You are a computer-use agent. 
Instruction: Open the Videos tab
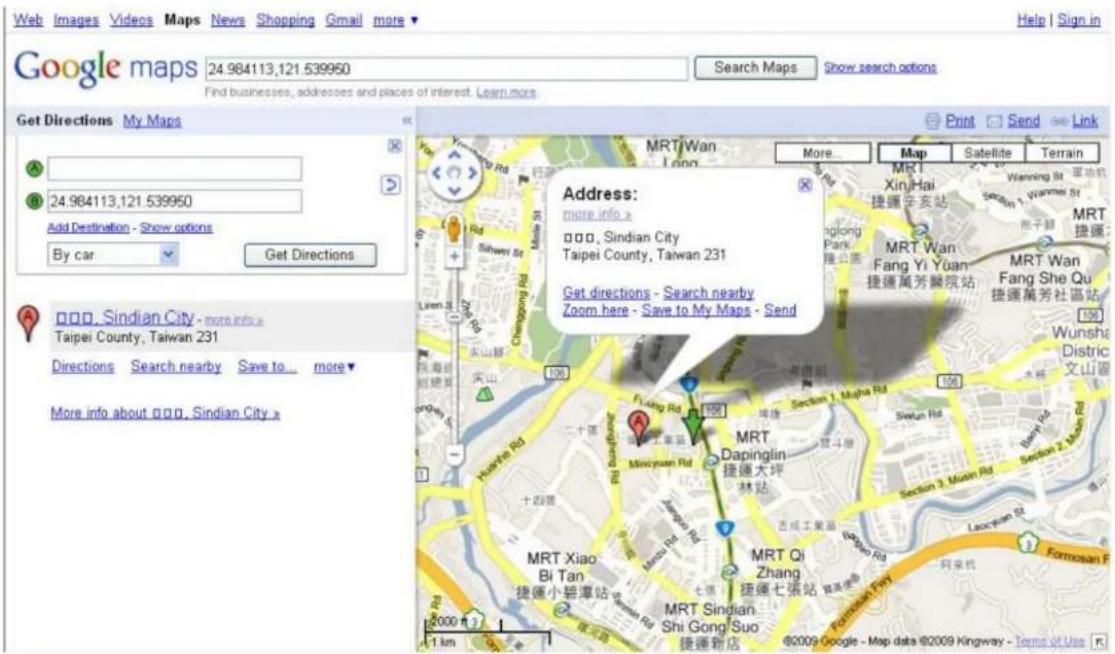(131, 20)
